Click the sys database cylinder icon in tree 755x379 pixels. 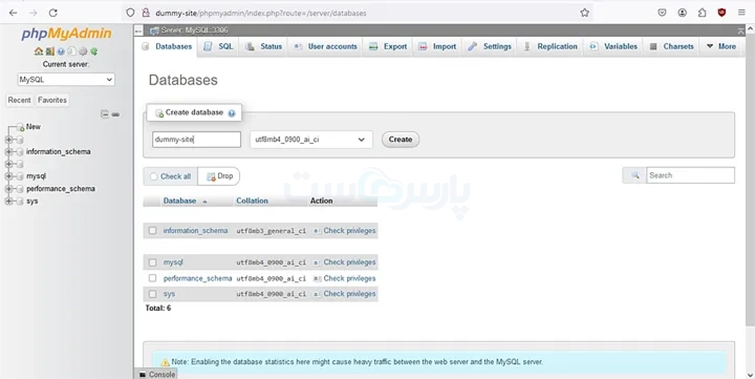click(20, 201)
